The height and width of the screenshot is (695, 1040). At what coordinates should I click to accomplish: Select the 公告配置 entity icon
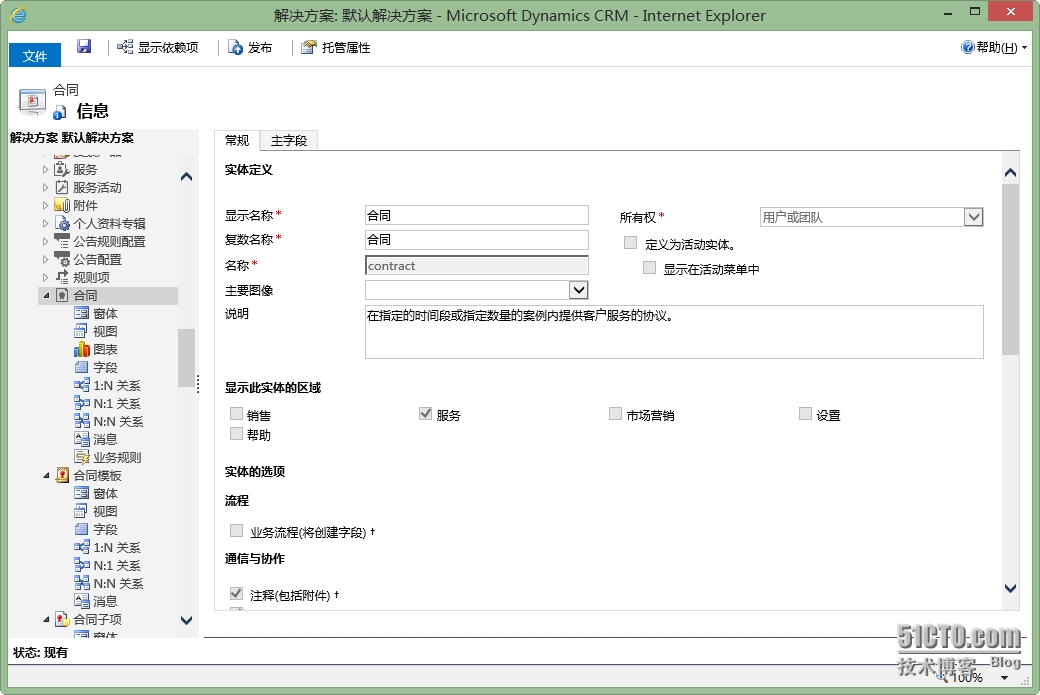pyautogui.click(x=62, y=259)
